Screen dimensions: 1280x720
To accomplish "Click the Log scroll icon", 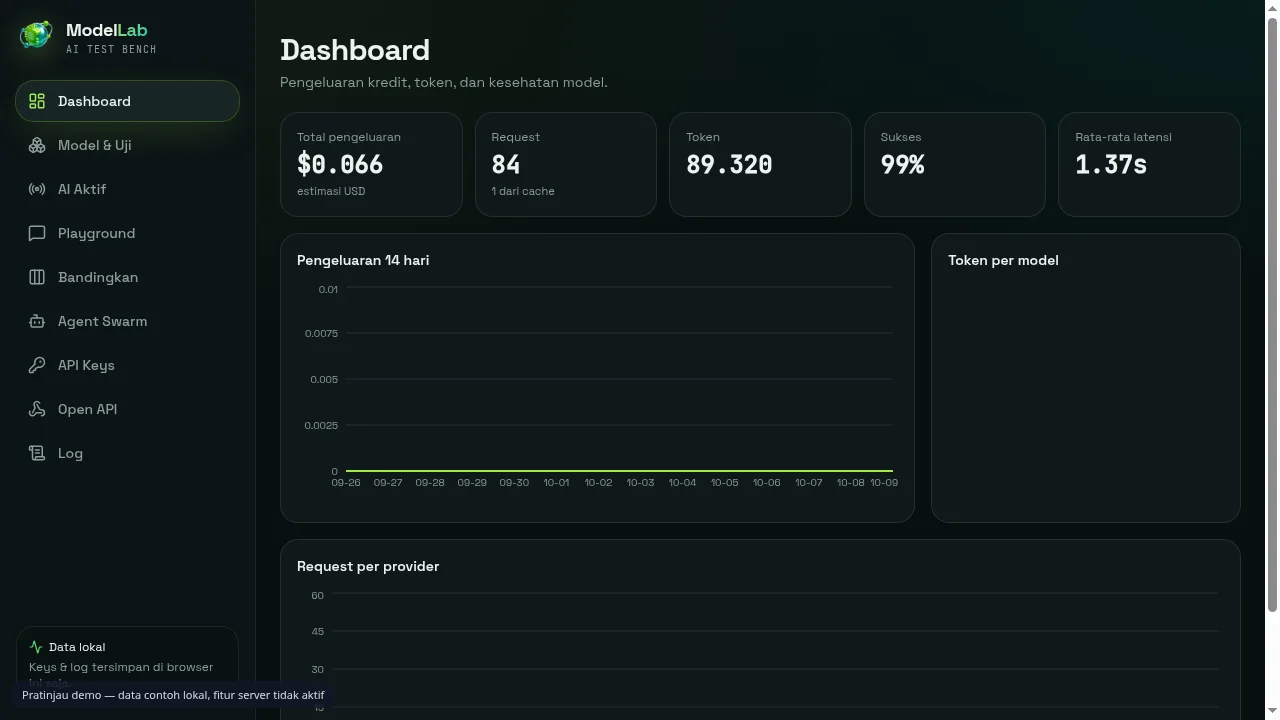I will point(37,453).
